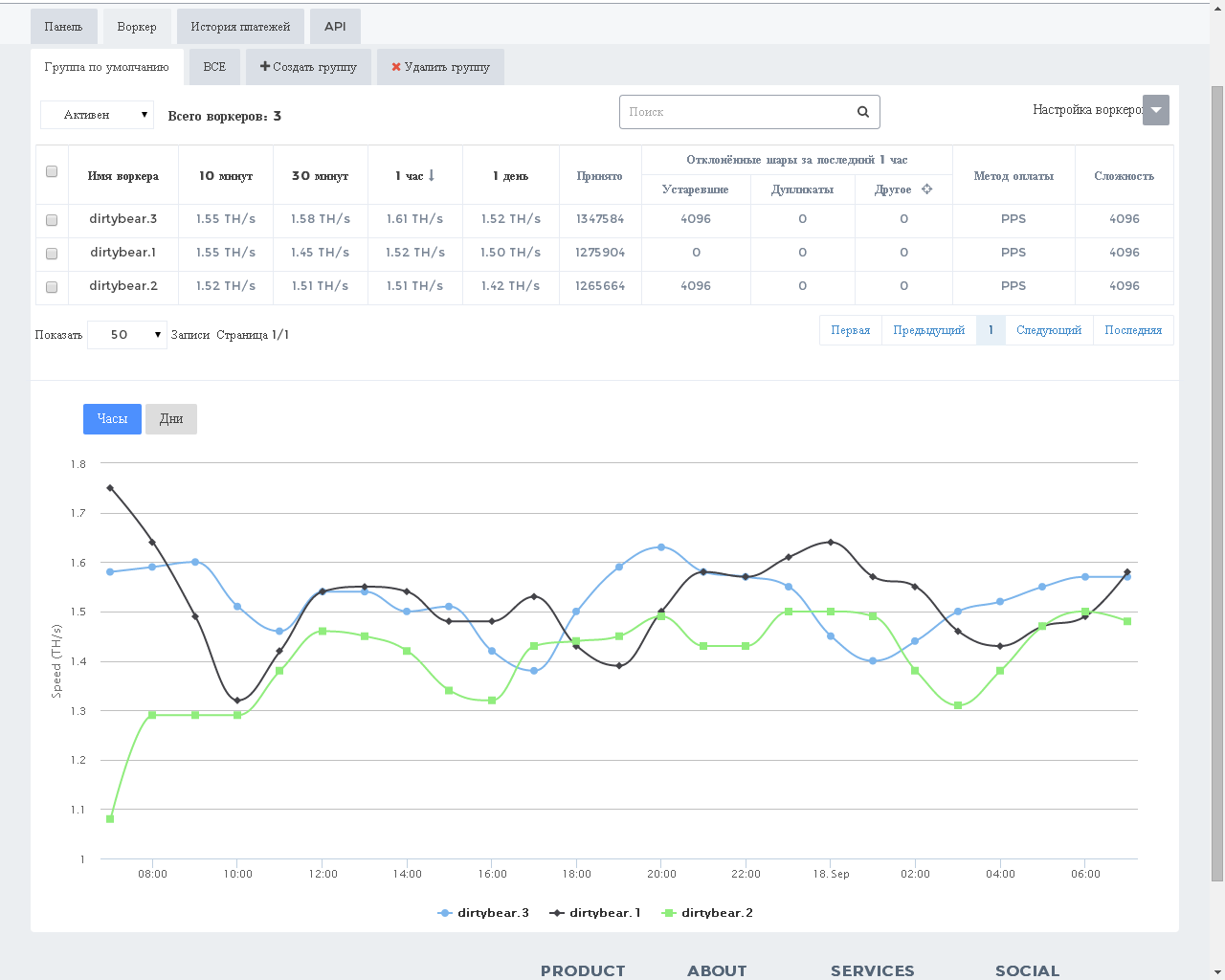The image size is (1225, 980).
Task: Go to the API tab
Action: click(335, 27)
